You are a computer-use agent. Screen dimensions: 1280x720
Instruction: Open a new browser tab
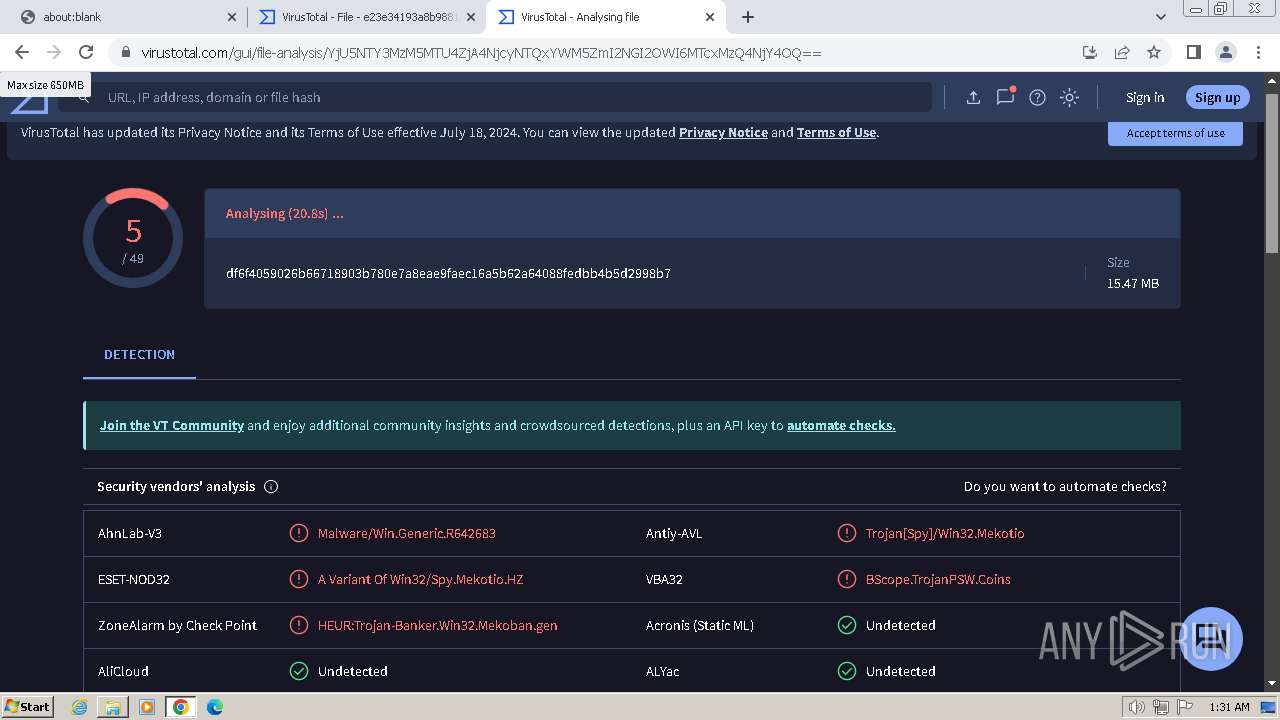[748, 17]
